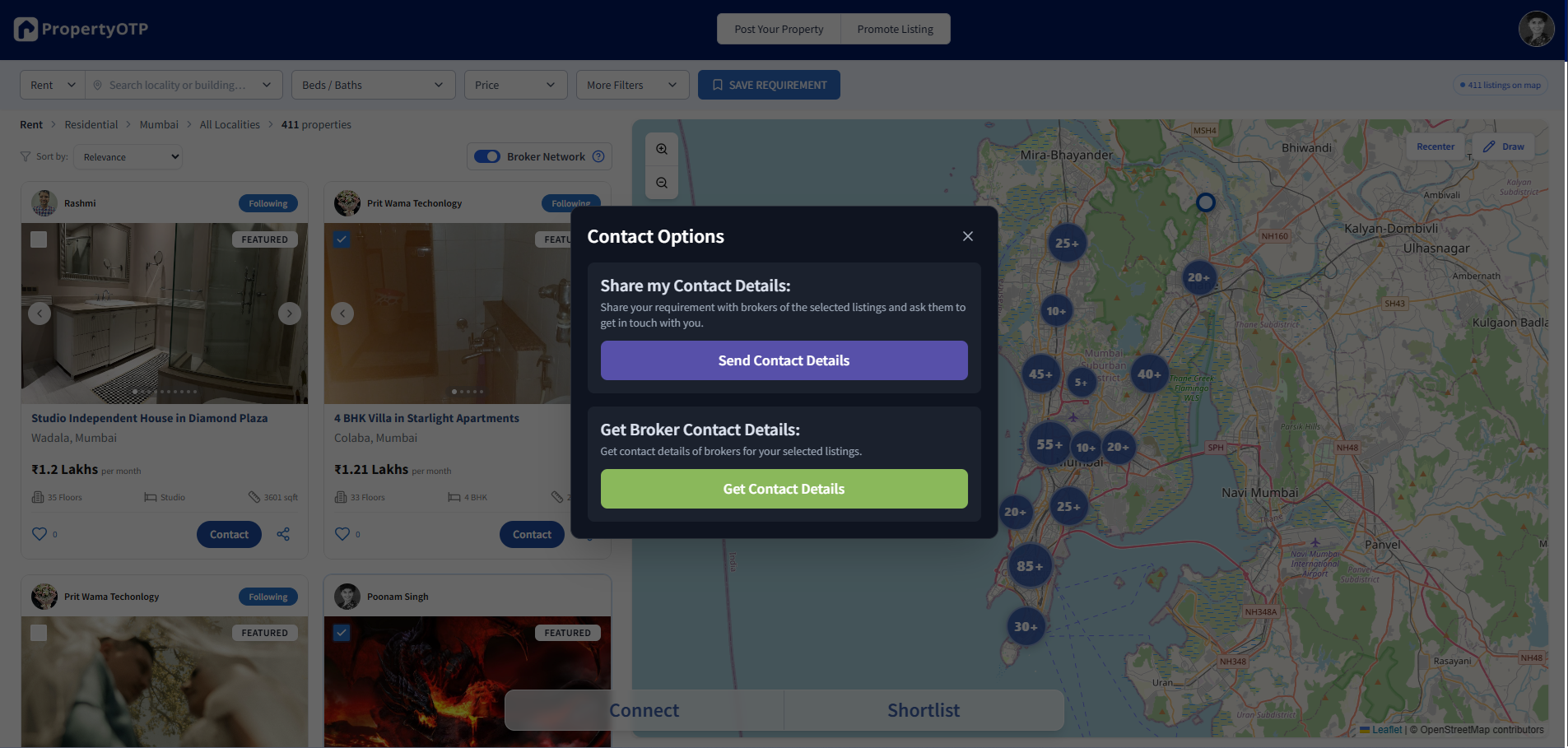Click the 85+ map cluster
The width and height of the screenshot is (1568, 748).
pyautogui.click(x=1030, y=566)
